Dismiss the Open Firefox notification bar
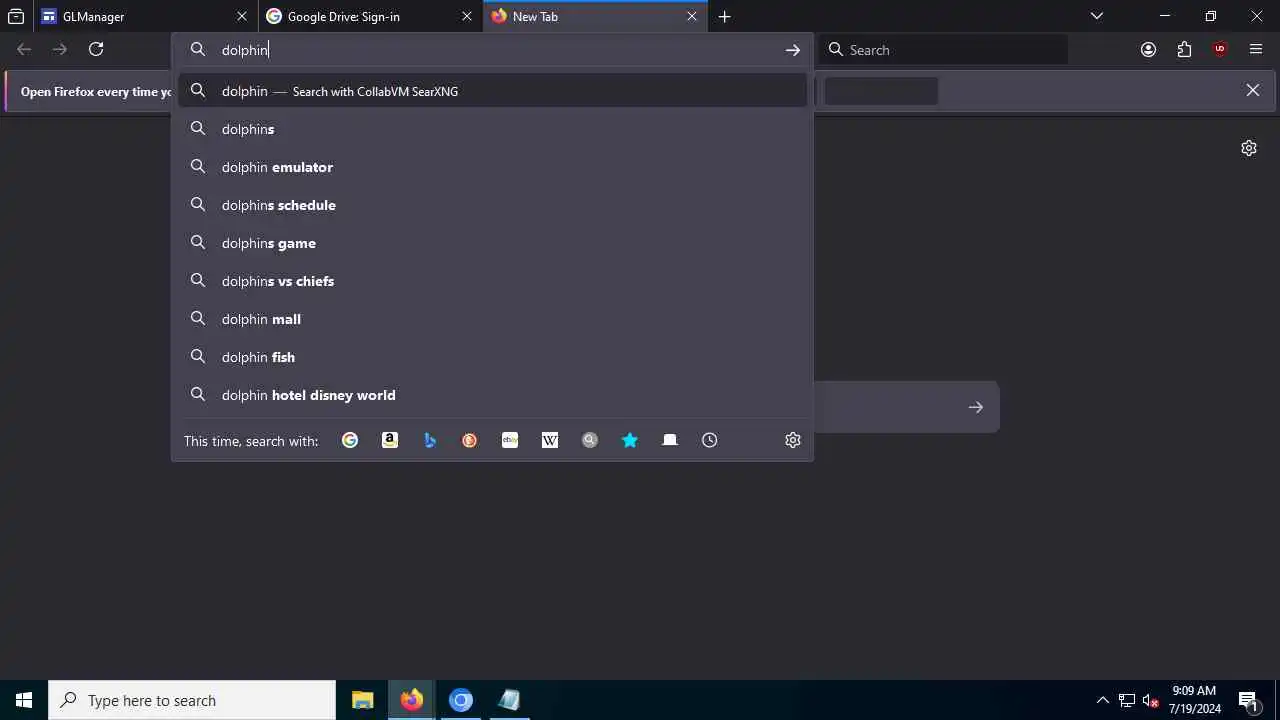The width and height of the screenshot is (1280, 720). point(1252,90)
